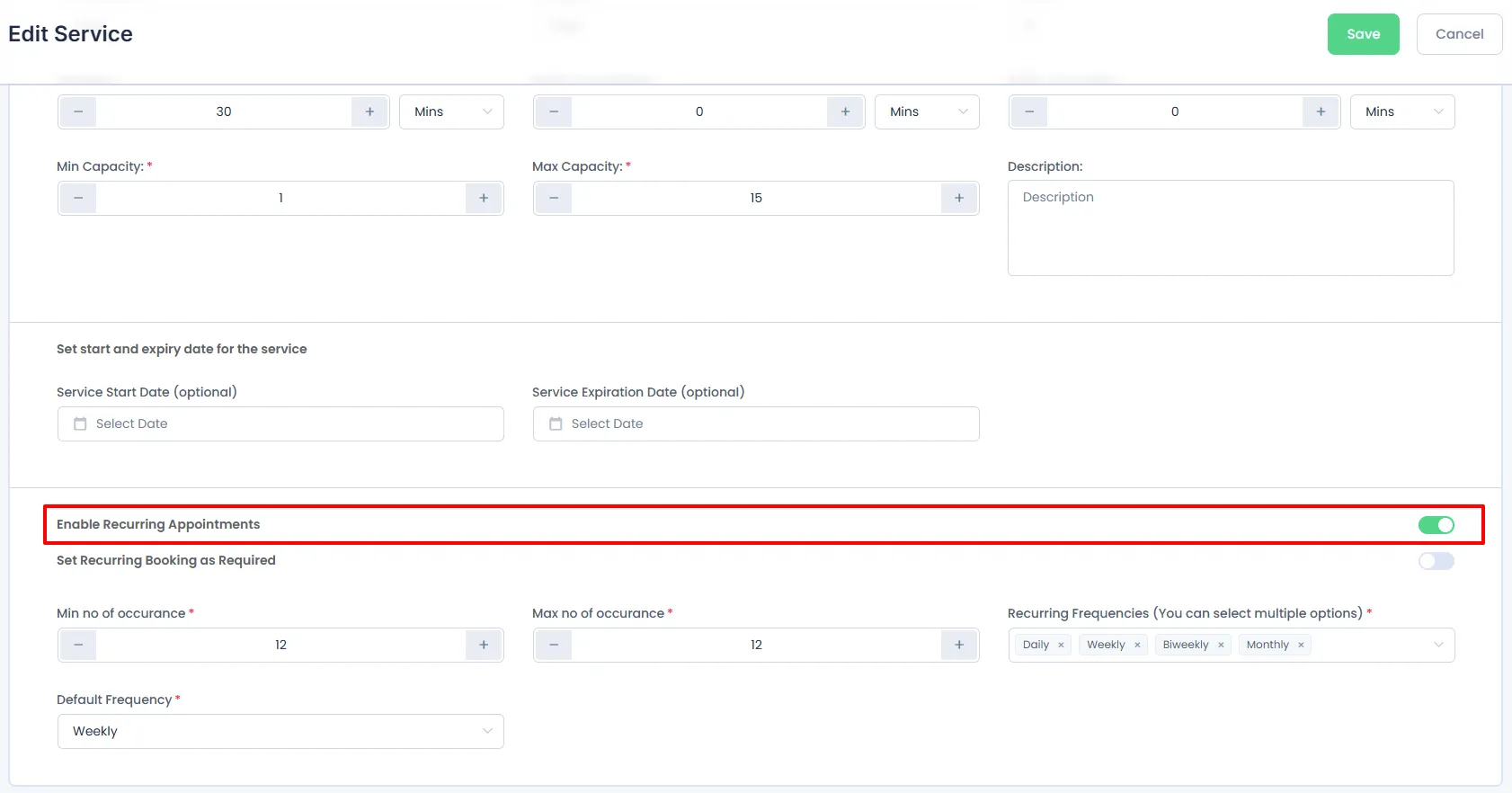Click the calendar icon in Service Expiration Date

556,423
